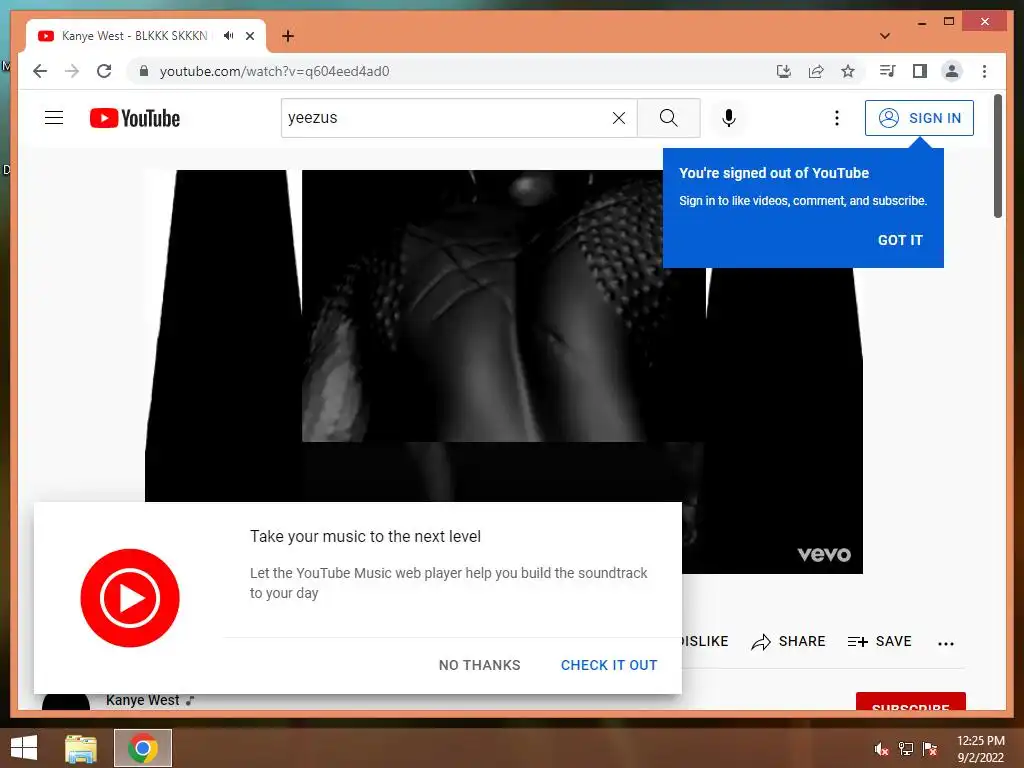This screenshot has width=1024, height=768.
Task: Click the magnifier search button
Action: [x=668, y=118]
